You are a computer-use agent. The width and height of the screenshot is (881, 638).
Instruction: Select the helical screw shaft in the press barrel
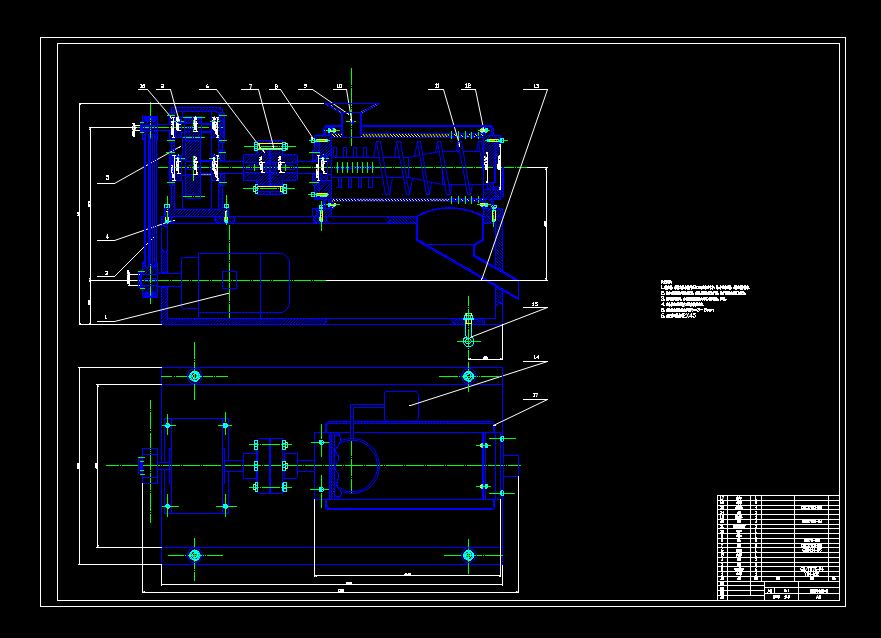[407, 167]
